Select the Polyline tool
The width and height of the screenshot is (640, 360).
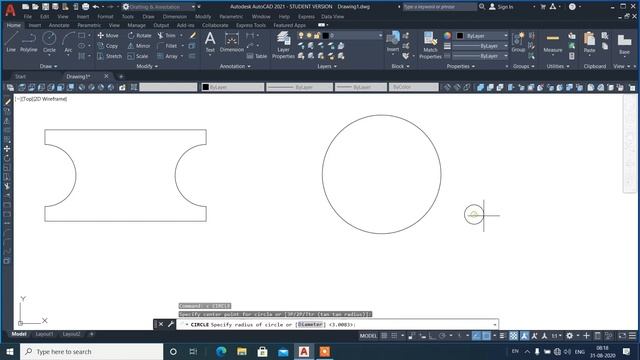click(x=29, y=42)
